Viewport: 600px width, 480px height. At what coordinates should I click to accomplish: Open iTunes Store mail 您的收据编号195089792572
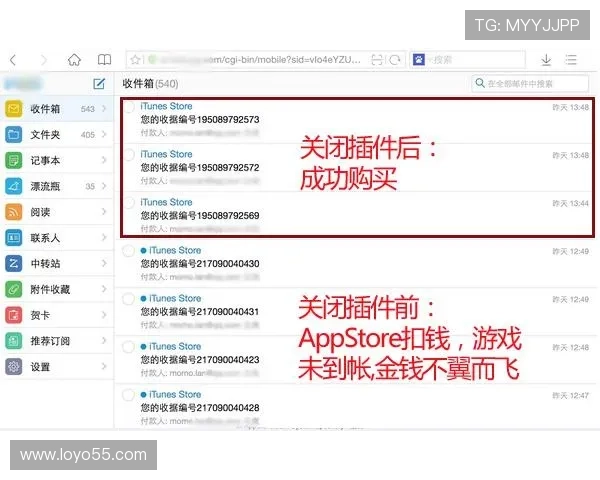pyautogui.click(x=356, y=168)
